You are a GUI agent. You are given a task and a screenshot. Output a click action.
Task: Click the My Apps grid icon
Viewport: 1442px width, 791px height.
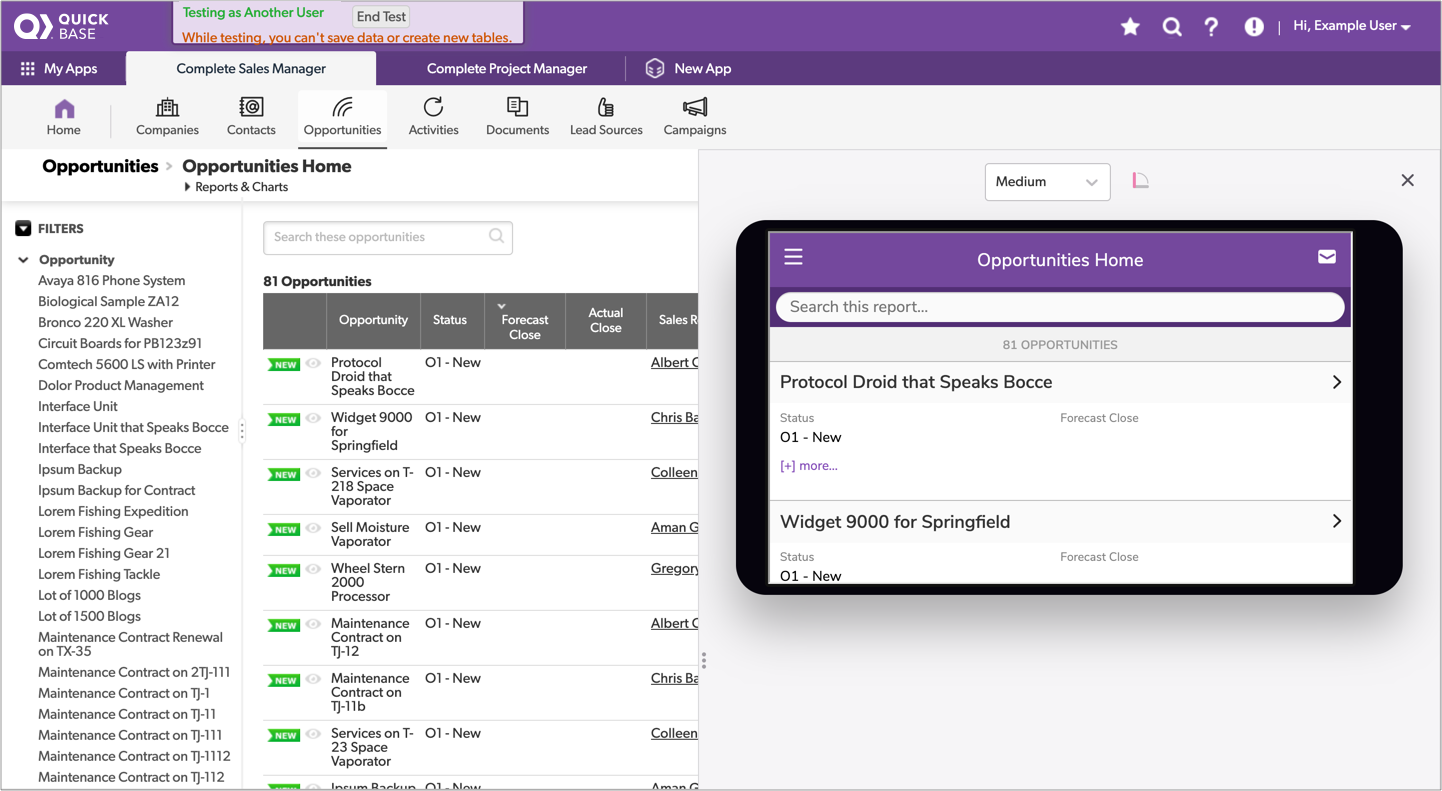click(x=27, y=69)
